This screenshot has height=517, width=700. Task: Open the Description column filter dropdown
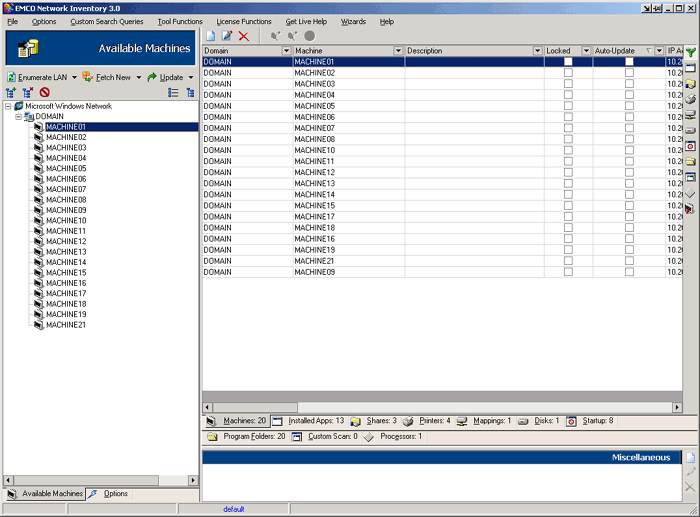(x=538, y=51)
